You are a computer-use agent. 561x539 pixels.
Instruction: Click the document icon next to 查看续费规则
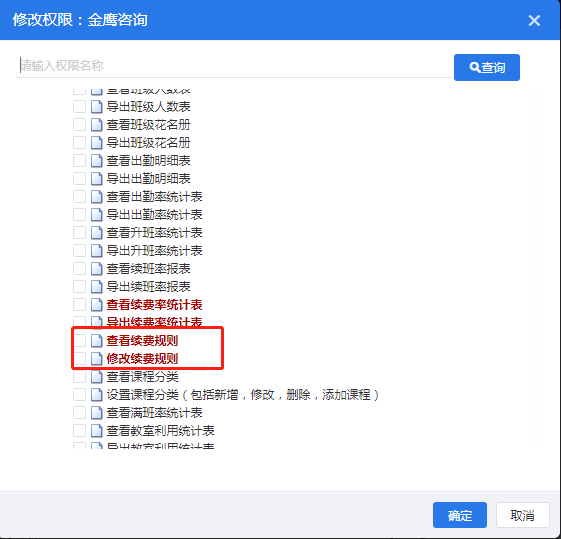(96, 340)
